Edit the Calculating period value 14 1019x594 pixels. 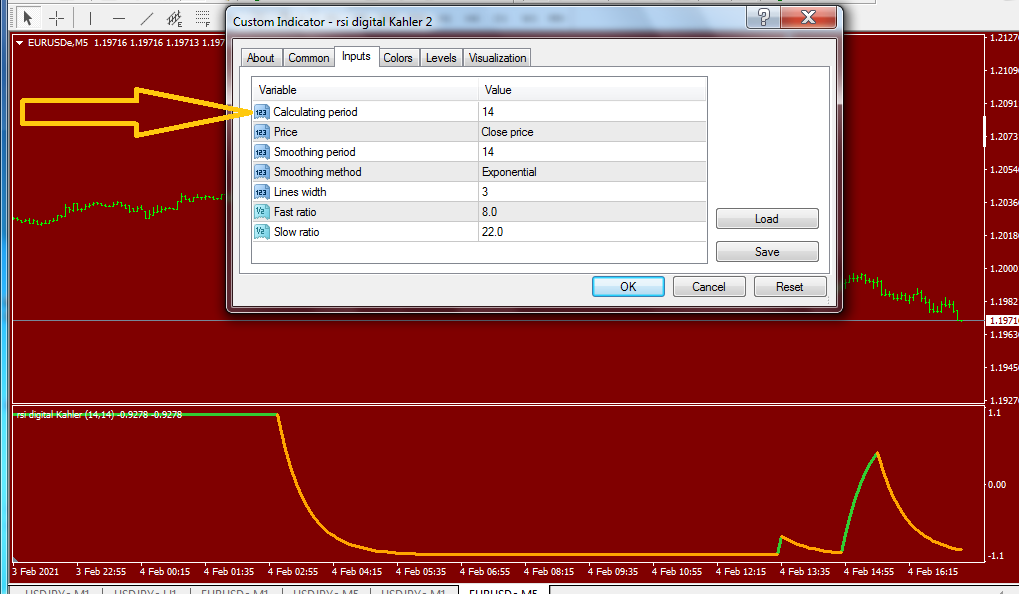pos(592,112)
